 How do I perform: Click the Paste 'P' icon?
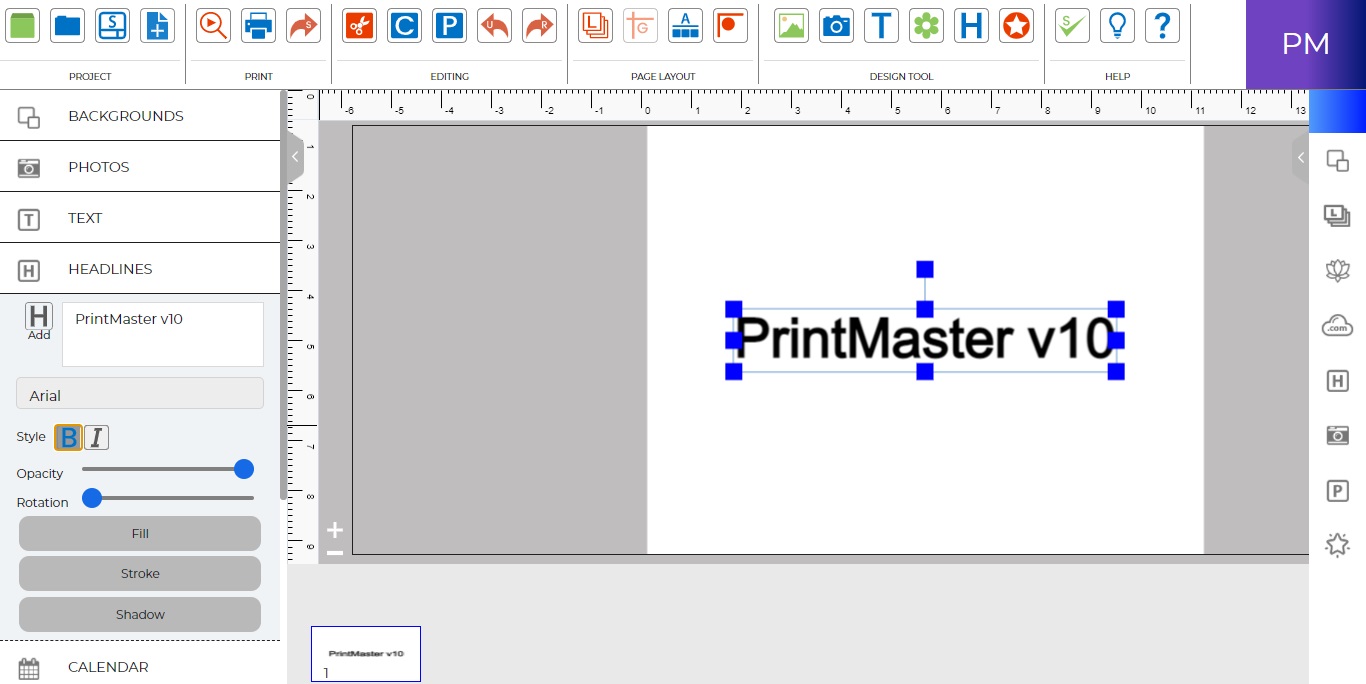(x=449, y=25)
